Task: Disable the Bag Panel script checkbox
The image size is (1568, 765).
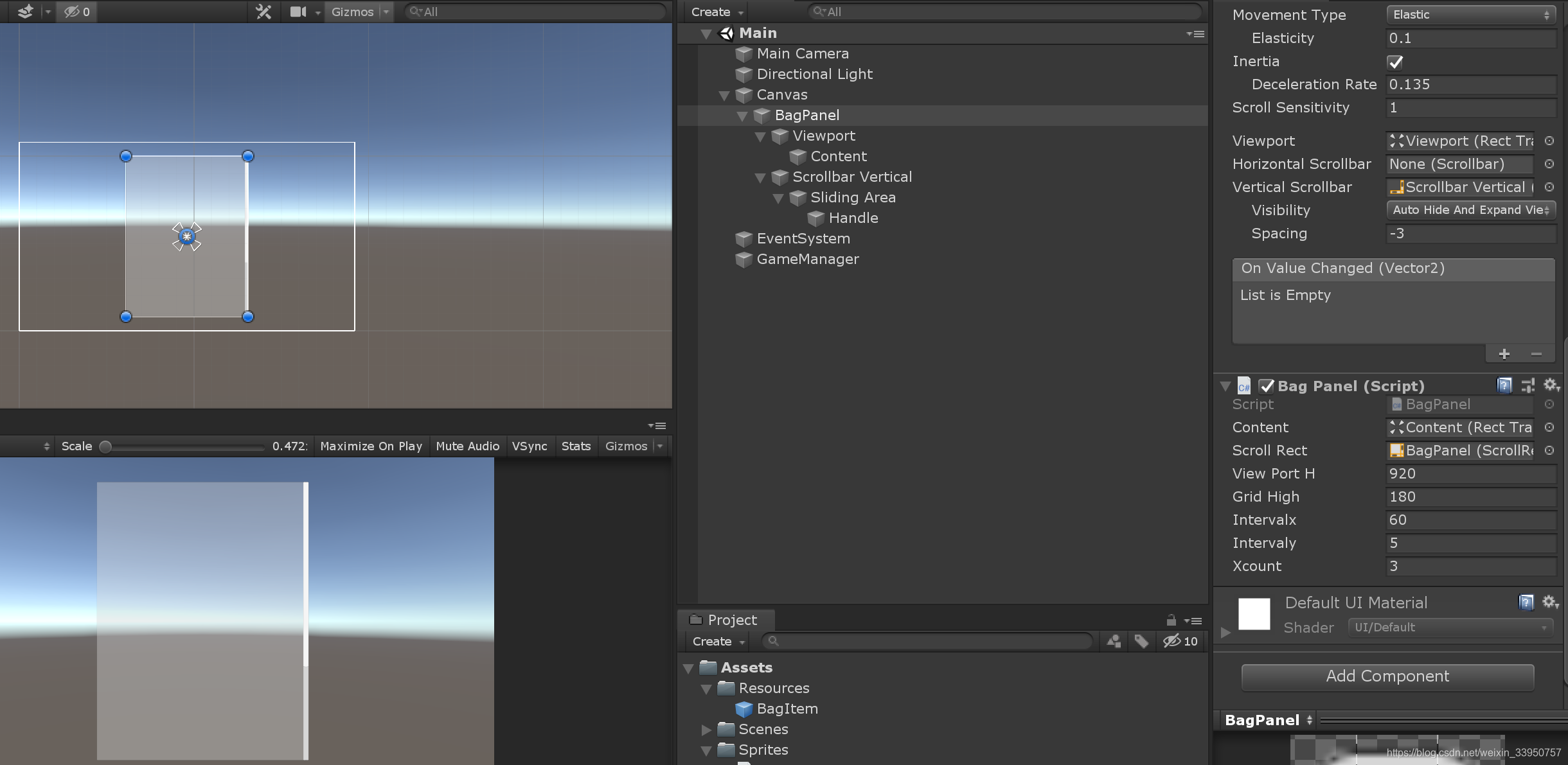Action: (x=1266, y=386)
